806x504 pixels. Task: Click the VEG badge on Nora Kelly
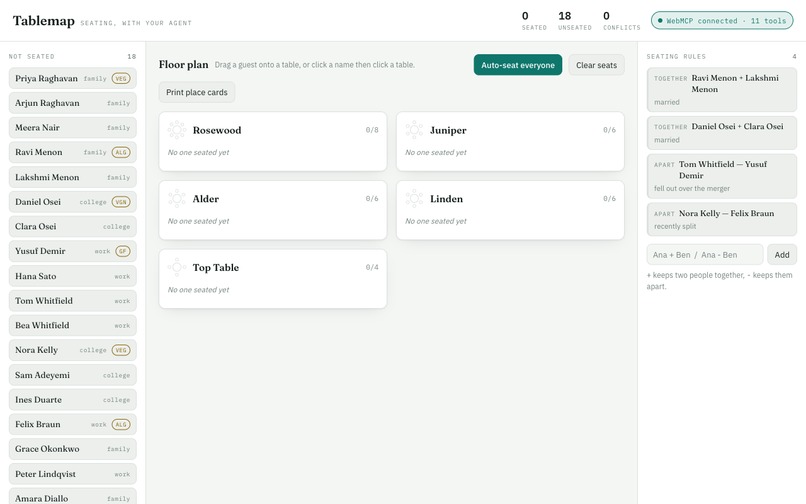point(121,350)
